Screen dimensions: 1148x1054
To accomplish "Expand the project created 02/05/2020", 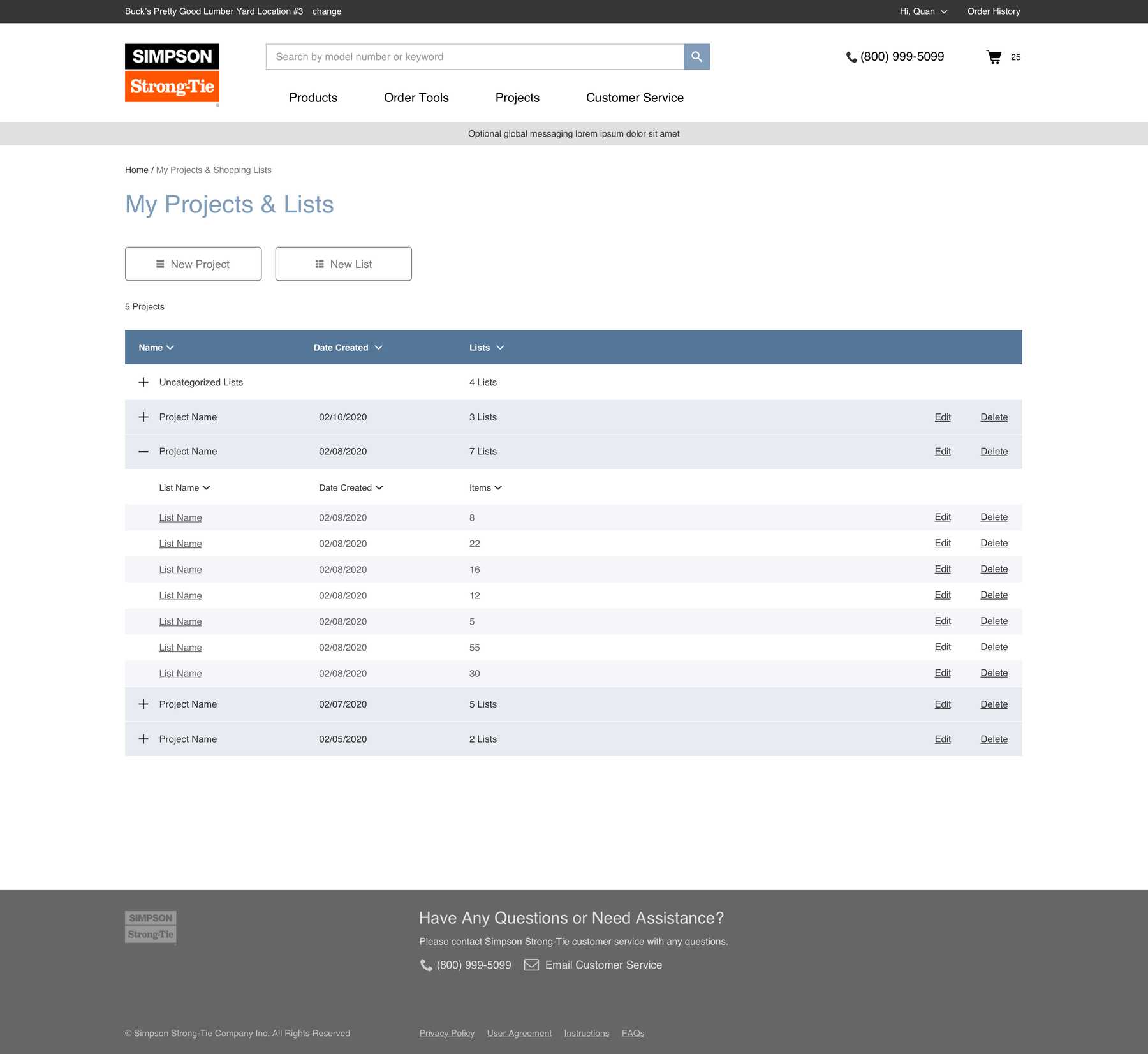I will 143,739.
